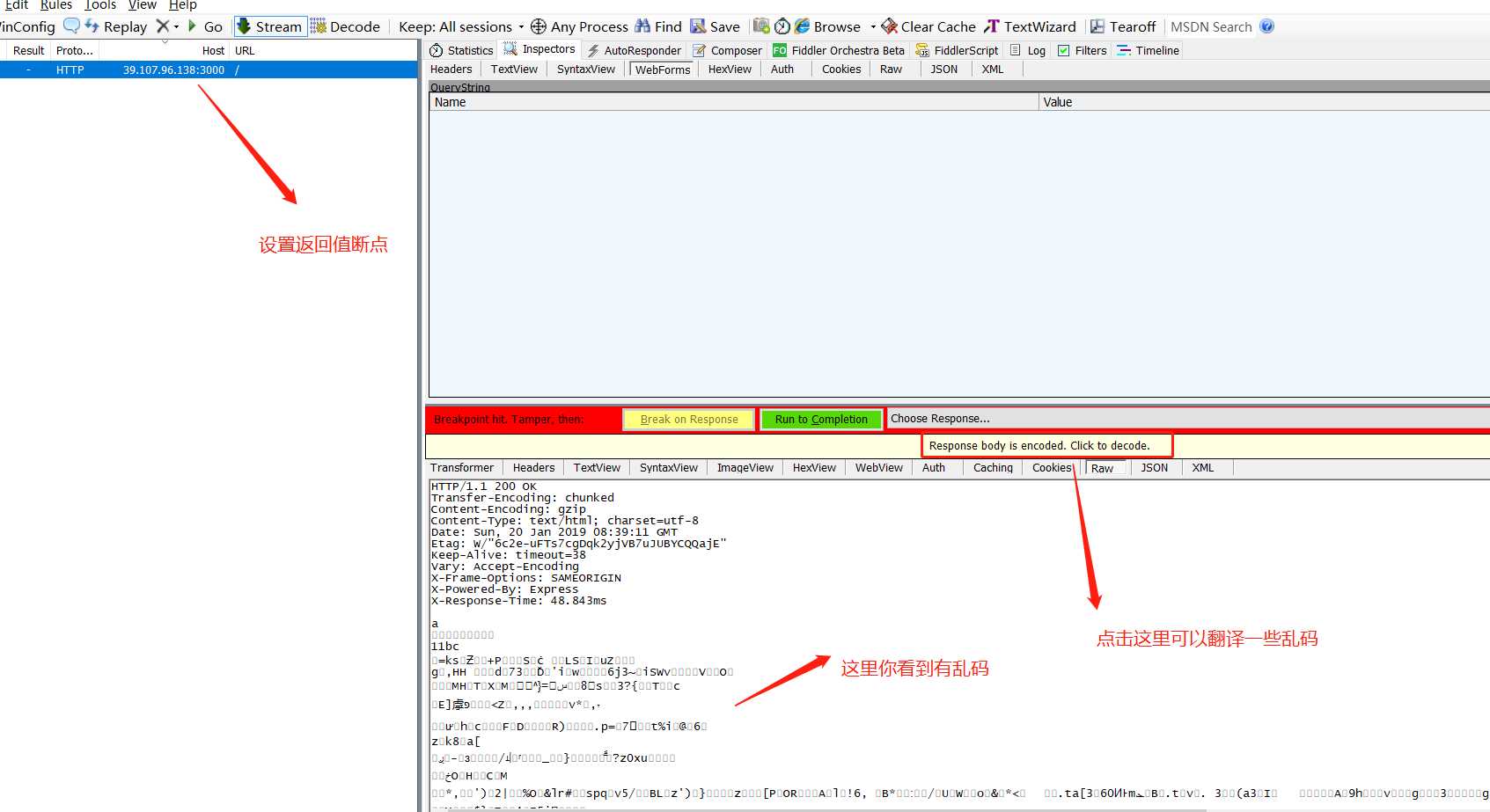
Task: Click the comment speech-bubble toolbar icon
Action: pyautogui.click(x=71, y=26)
